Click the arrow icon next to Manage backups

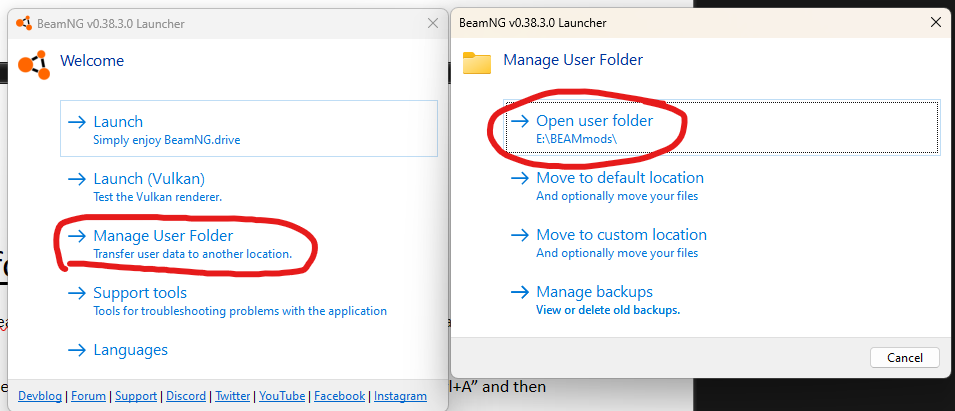click(x=520, y=292)
